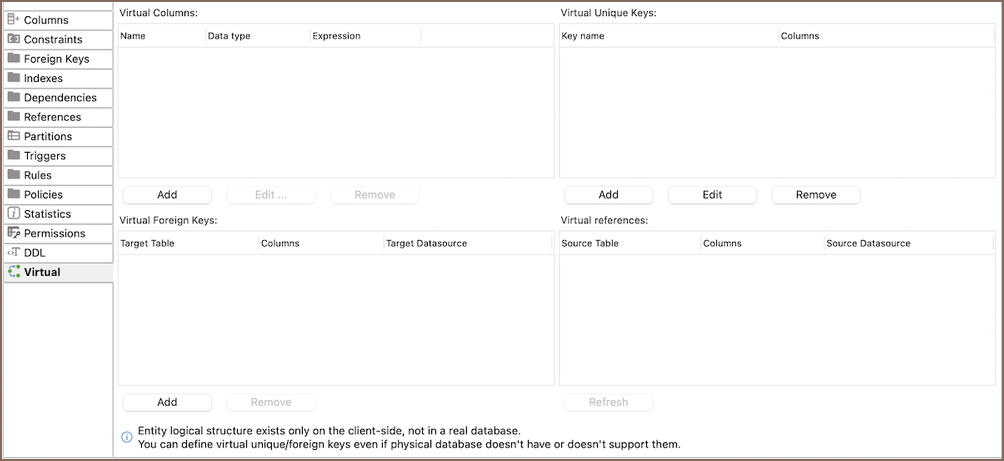Click the Constraints tab icon
The image size is (1004, 461).
click(14, 39)
